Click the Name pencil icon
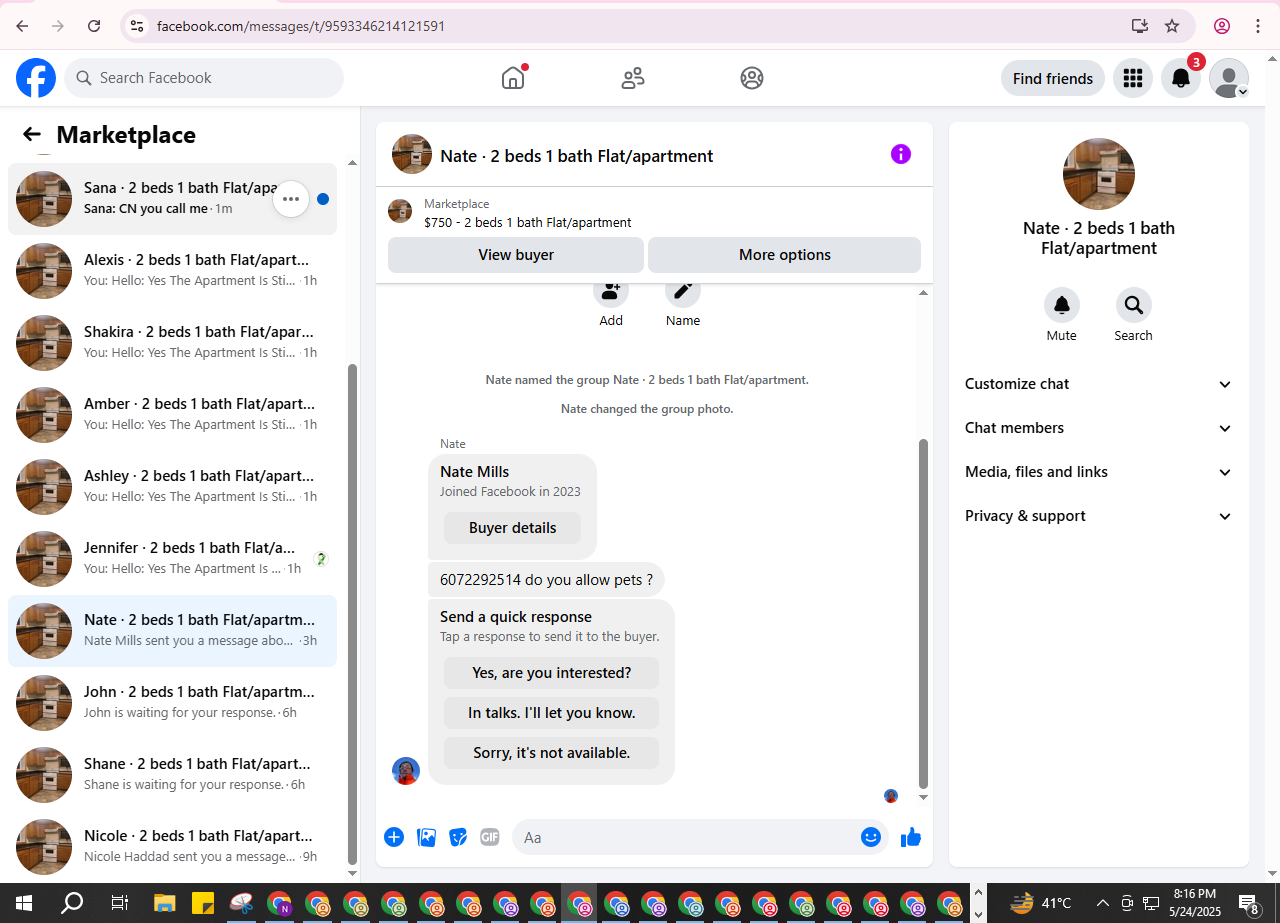Screen dimensions: 1280x923 pyautogui.click(x=683, y=292)
